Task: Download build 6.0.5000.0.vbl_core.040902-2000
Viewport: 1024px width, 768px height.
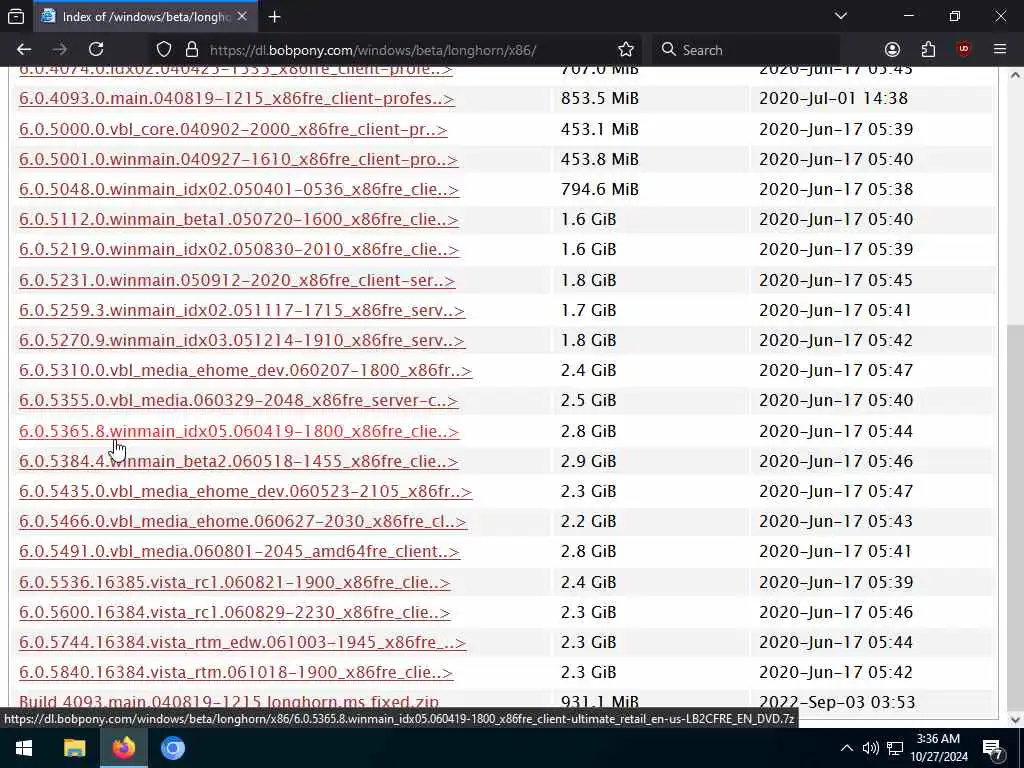Action: (233, 129)
